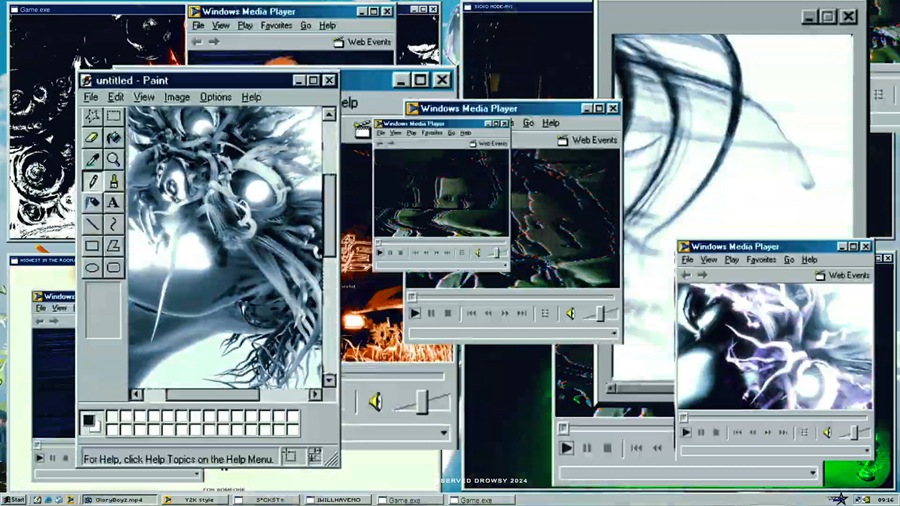The height and width of the screenshot is (506, 900).
Task: Activate the Magnifier tool in Paint
Action: (x=114, y=159)
